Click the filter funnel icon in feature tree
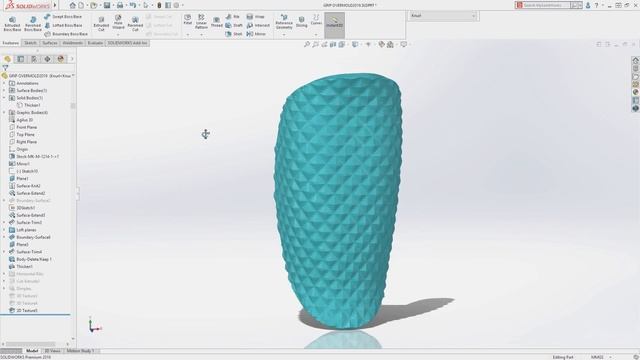Image resolution: width=640 pixels, height=360 pixels. pyautogui.click(x=5, y=68)
